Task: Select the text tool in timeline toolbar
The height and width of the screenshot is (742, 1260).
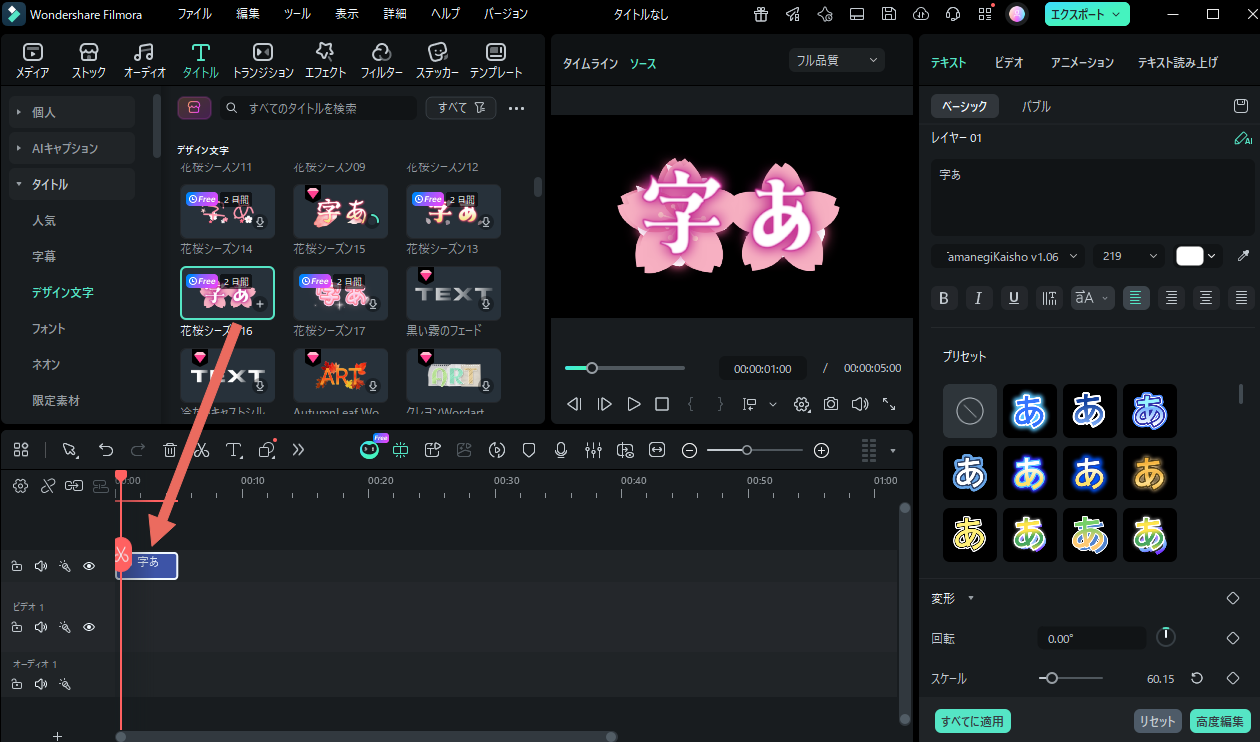Action: click(233, 450)
